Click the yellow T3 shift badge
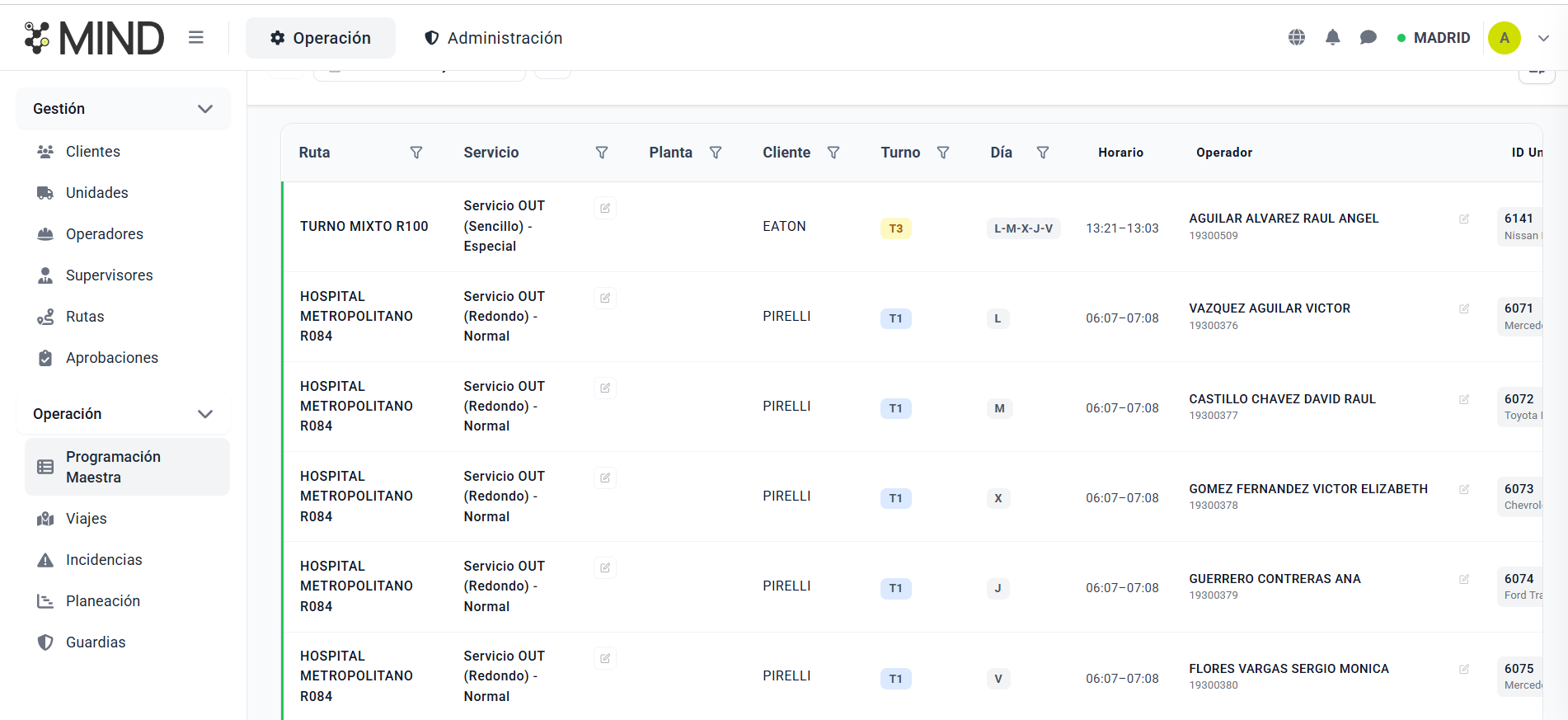1568x720 pixels. (895, 228)
